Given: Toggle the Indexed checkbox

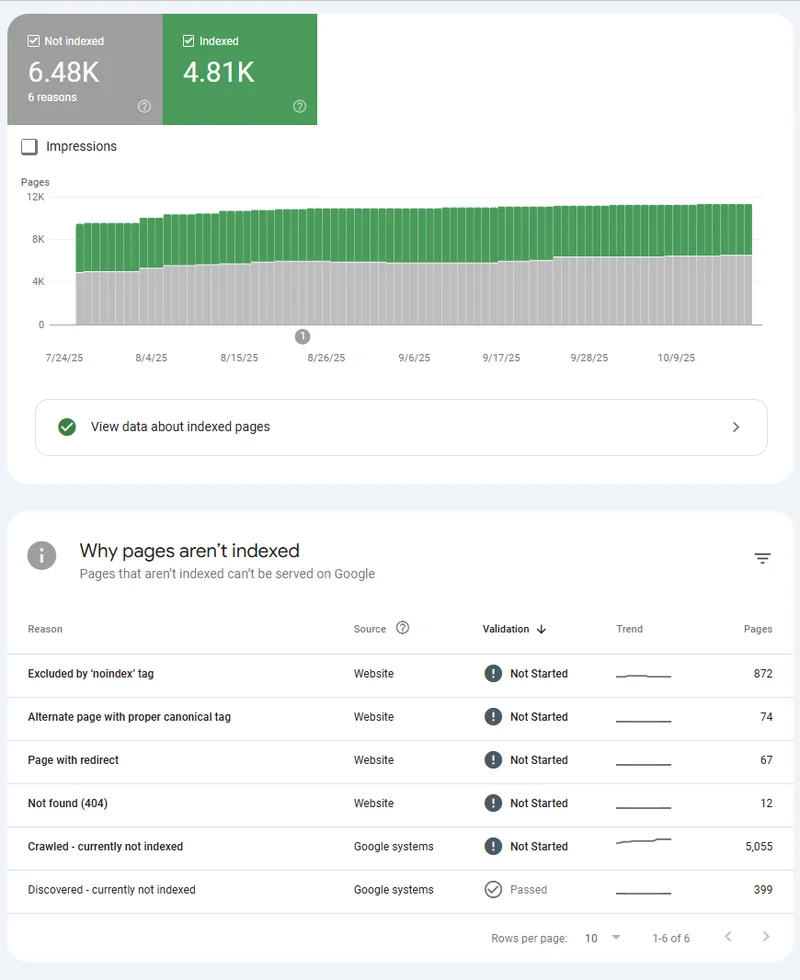Looking at the screenshot, I should coord(188,41).
